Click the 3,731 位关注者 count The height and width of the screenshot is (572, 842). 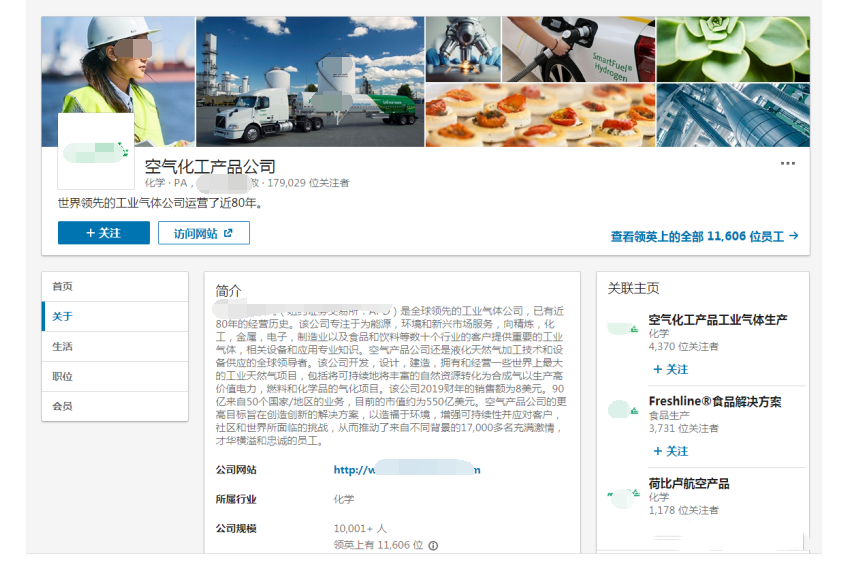[683, 428]
